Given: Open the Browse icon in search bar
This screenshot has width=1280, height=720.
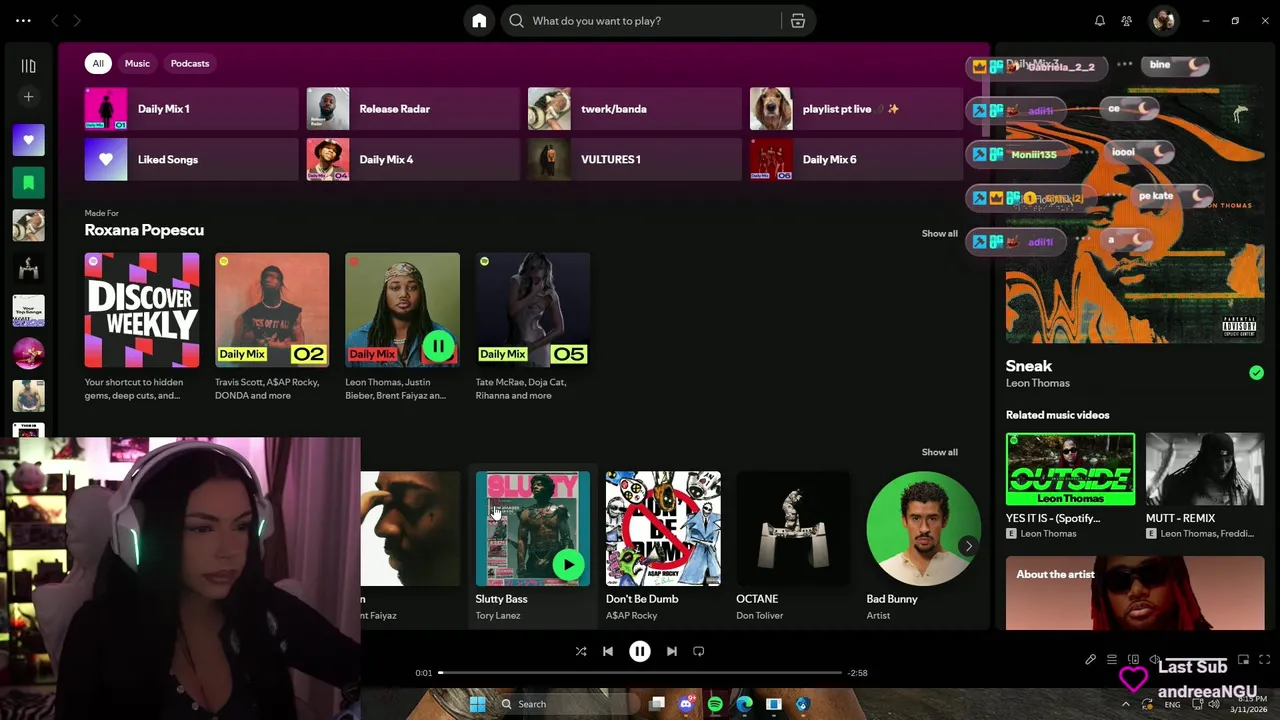Looking at the screenshot, I should (x=798, y=21).
